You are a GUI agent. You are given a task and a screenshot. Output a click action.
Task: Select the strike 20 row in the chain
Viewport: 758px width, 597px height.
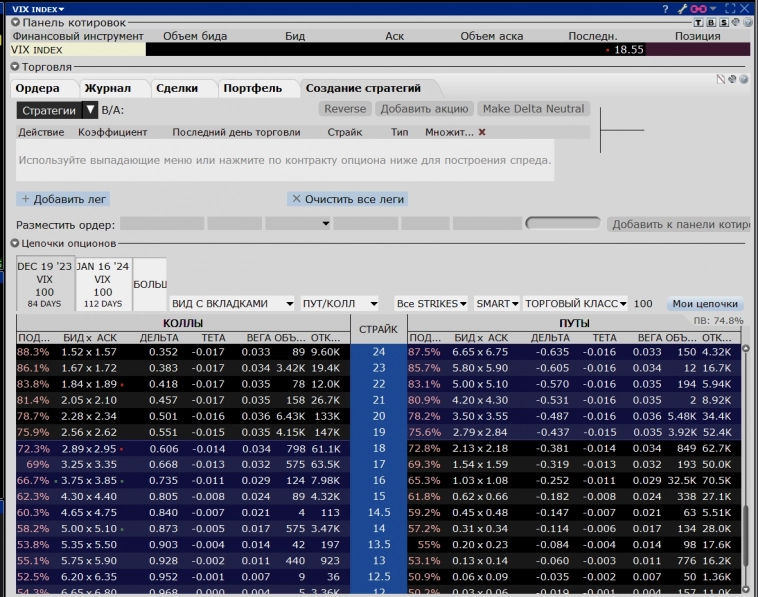[378, 415]
